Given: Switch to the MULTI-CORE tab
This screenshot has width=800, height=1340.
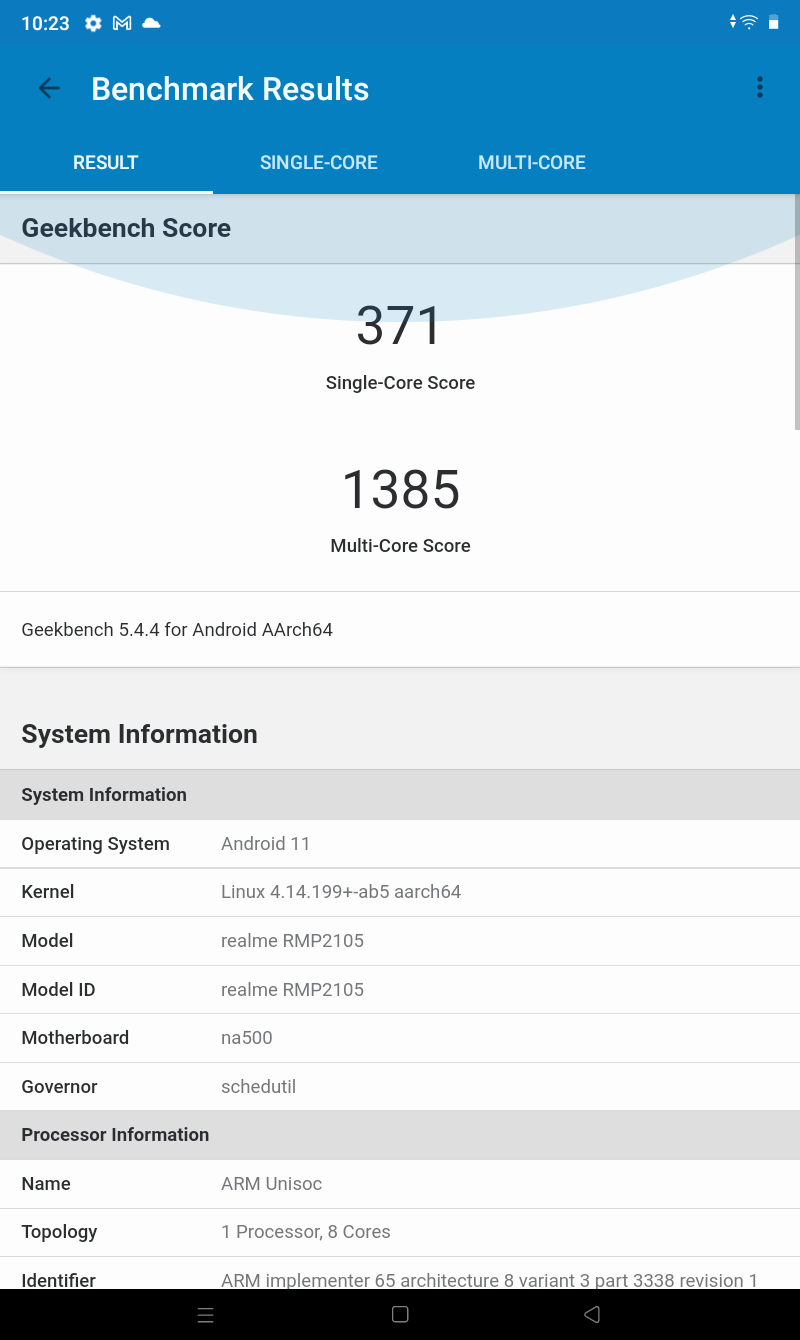Looking at the screenshot, I should pyautogui.click(x=532, y=163).
